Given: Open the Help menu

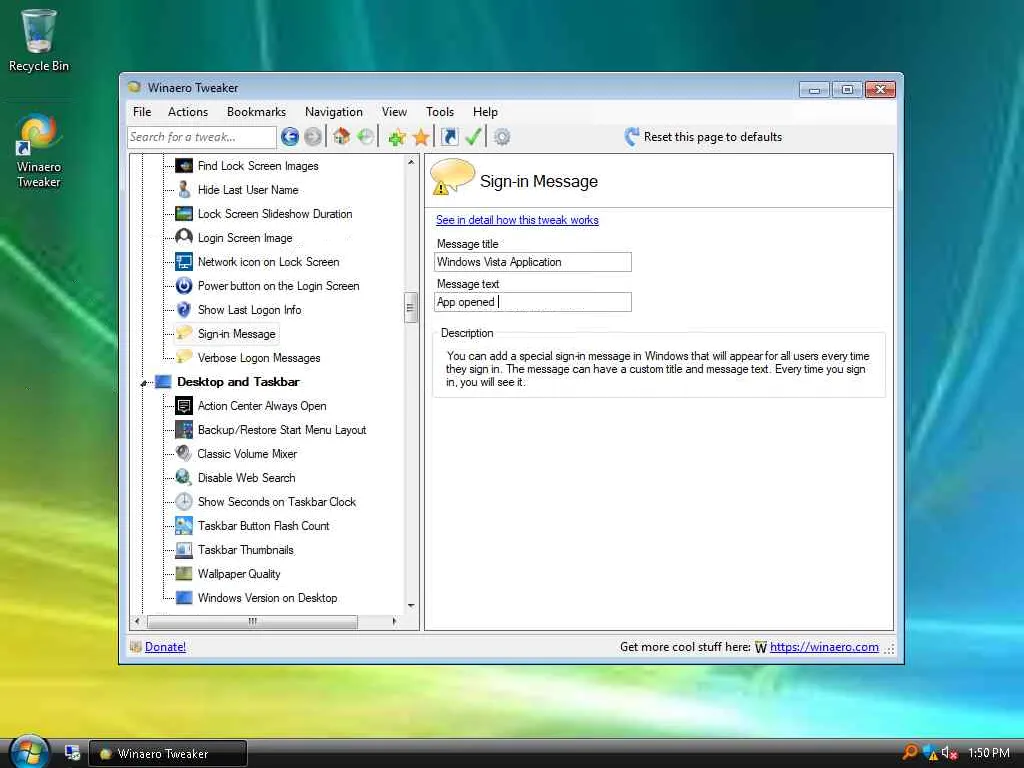Looking at the screenshot, I should 485,112.
